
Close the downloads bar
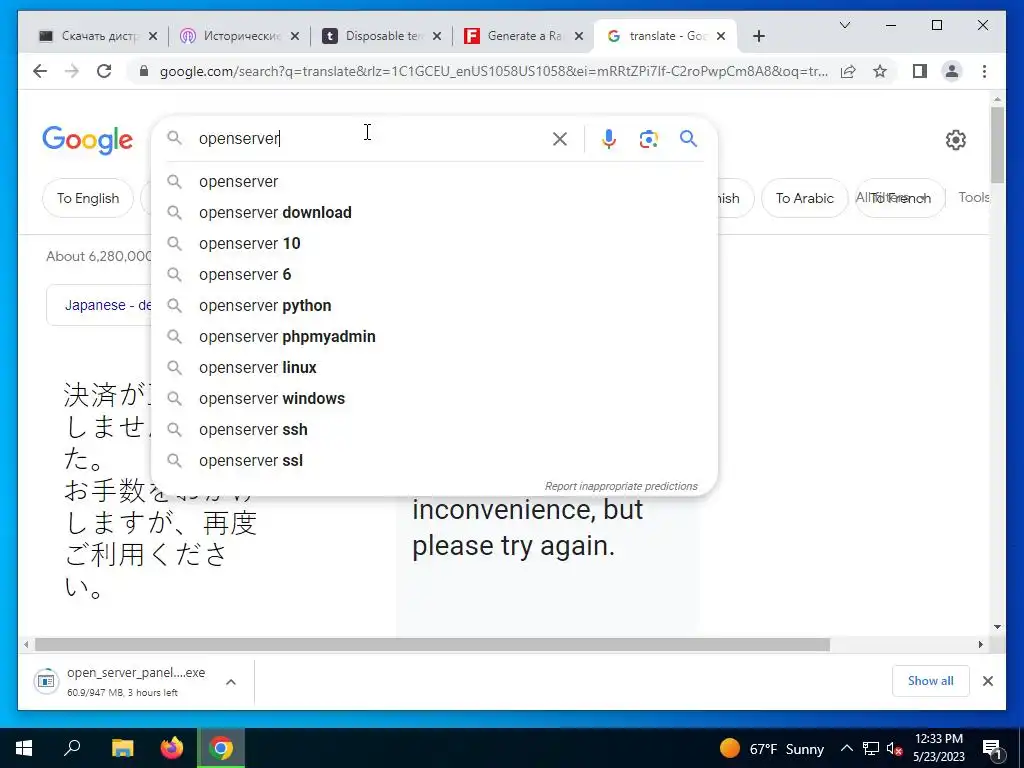987,680
